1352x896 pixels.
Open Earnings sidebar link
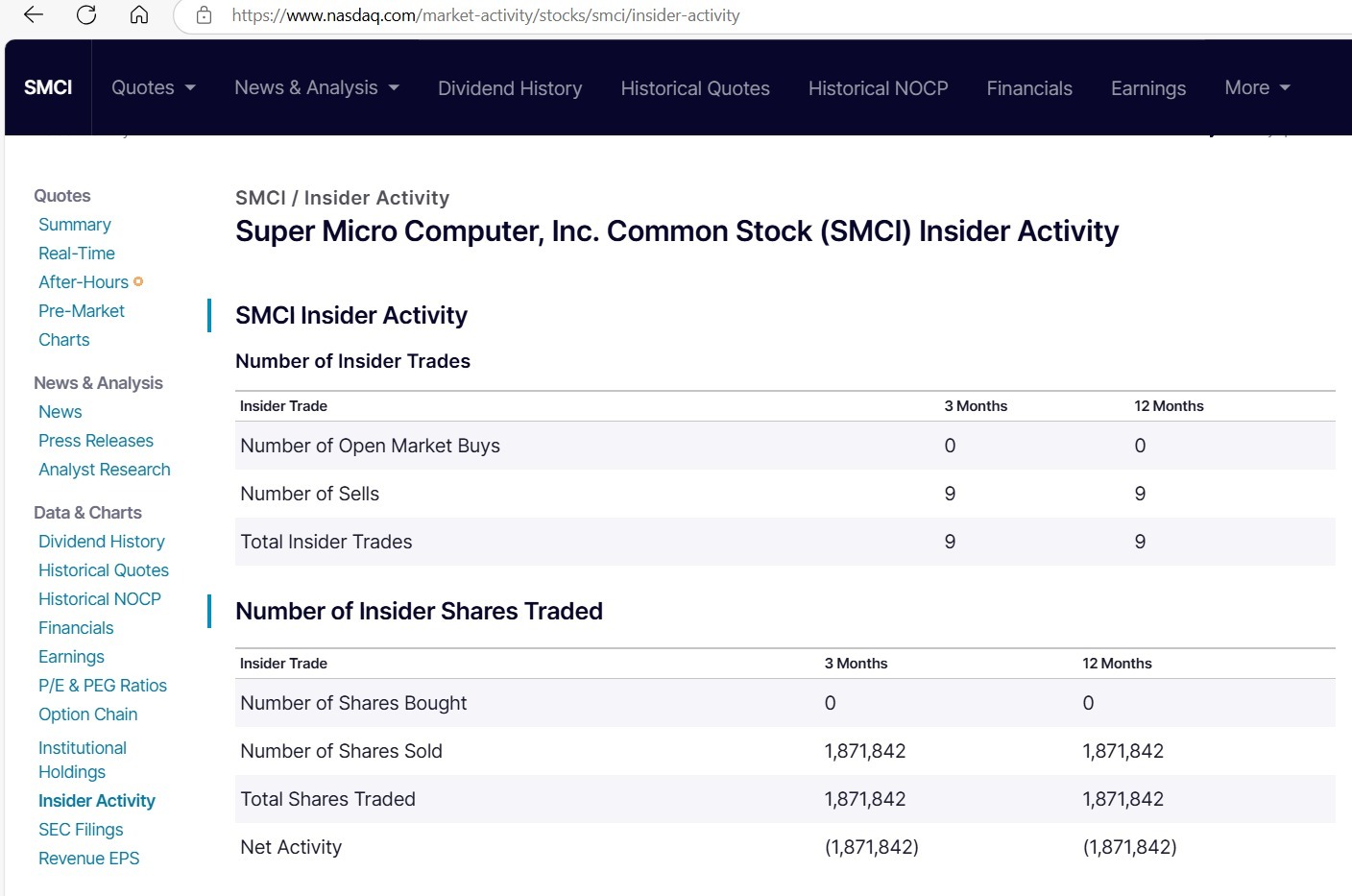(71, 657)
